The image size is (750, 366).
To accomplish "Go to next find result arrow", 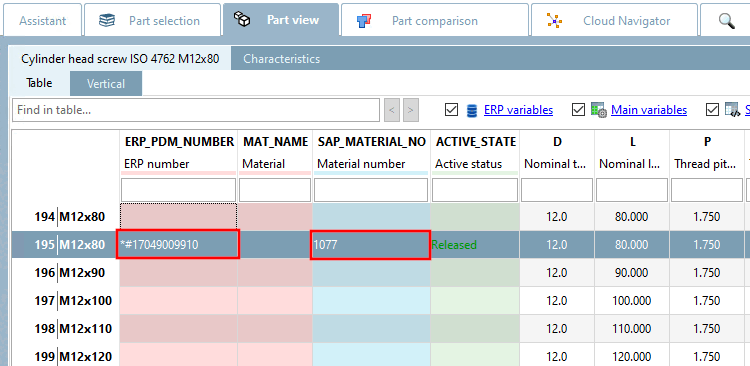I will click(410, 111).
